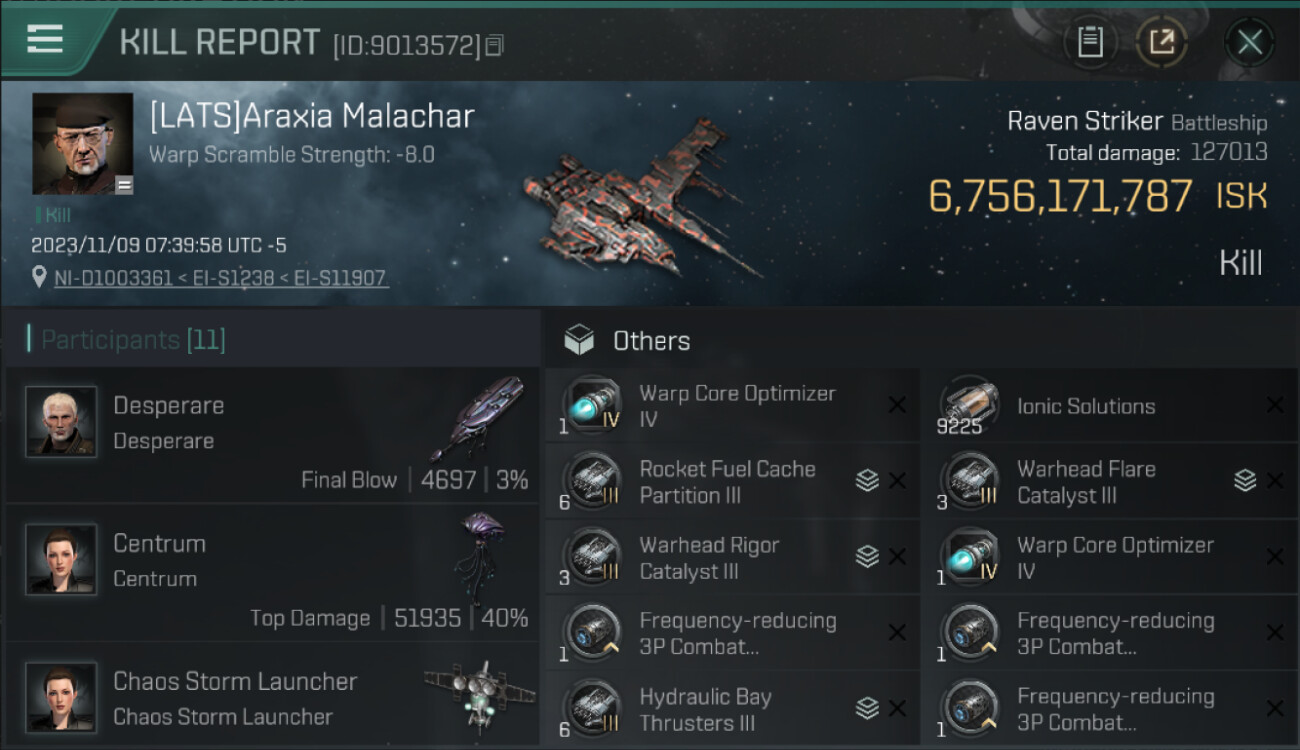Open Desperare's pilot portrait
Image resolution: width=1300 pixels, height=750 pixels.
point(61,421)
